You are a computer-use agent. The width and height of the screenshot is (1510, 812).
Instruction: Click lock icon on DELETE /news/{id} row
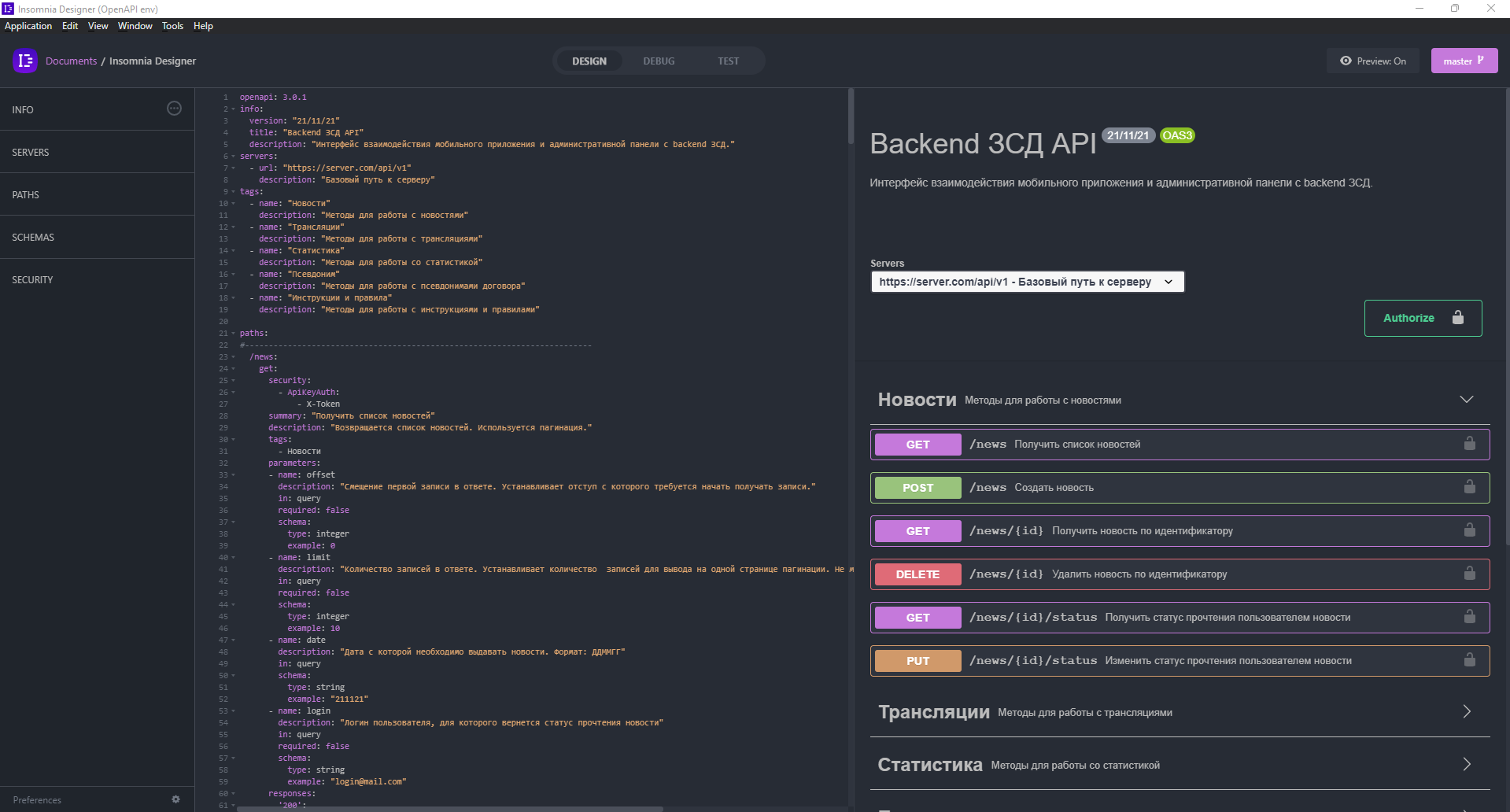pos(1469,574)
